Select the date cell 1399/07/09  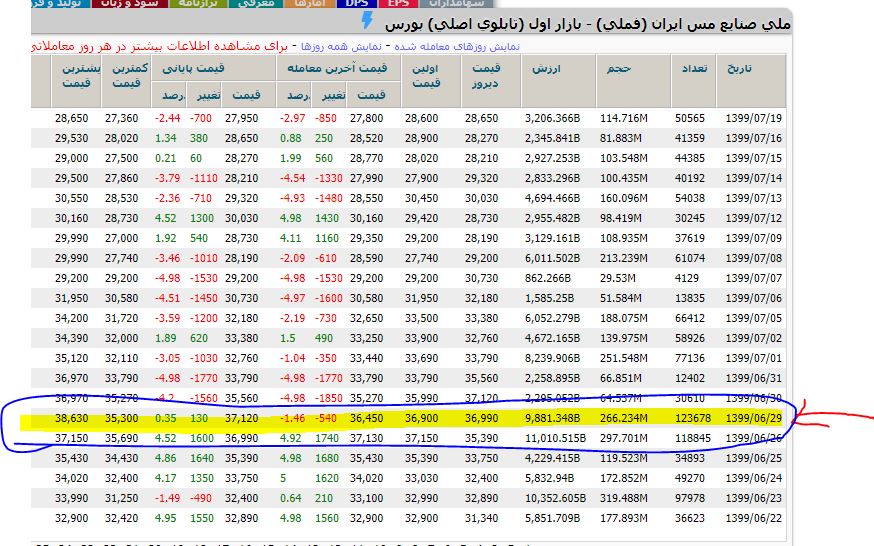coord(754,238)
